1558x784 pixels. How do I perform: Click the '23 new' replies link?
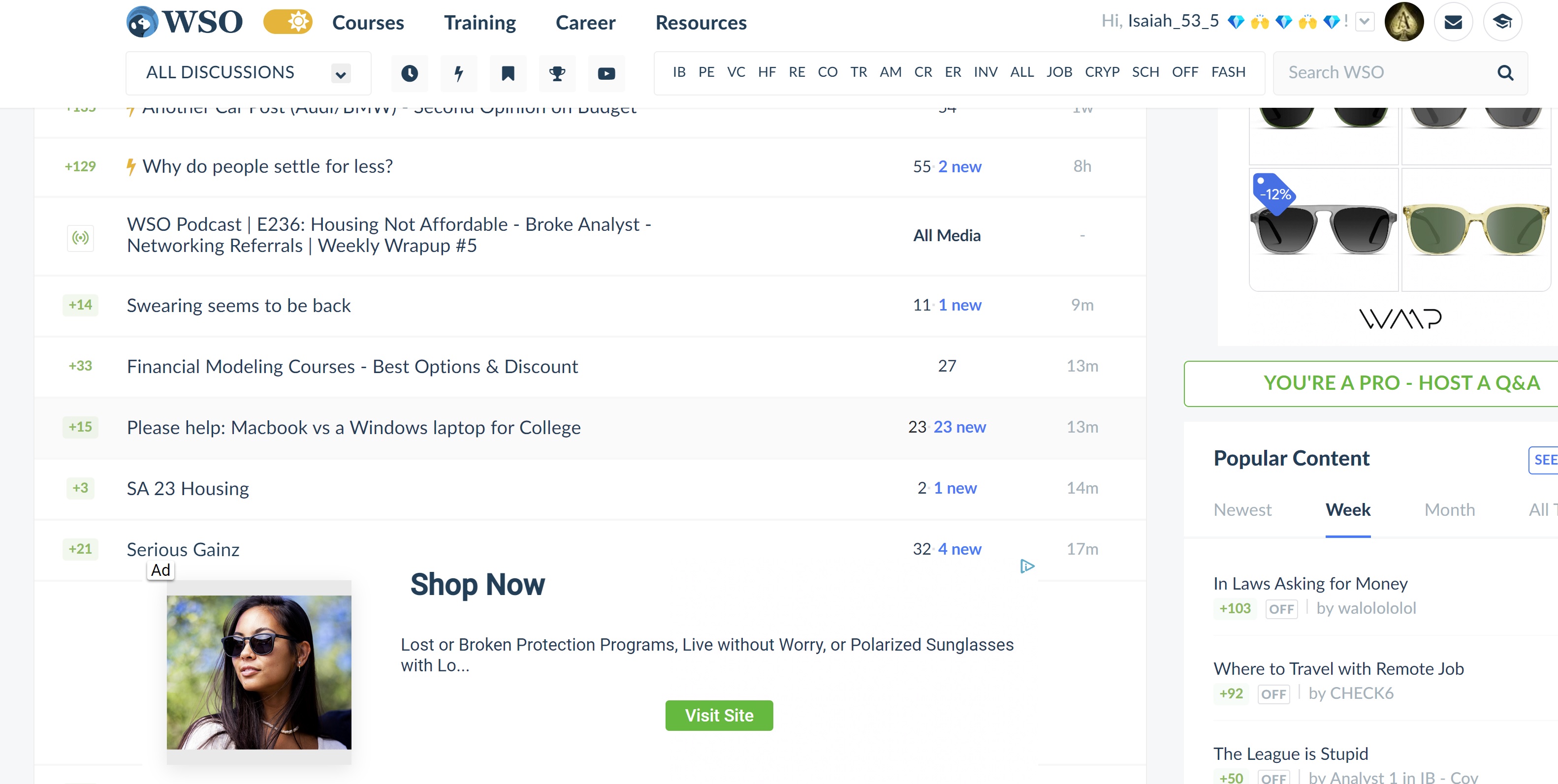[959, 427]
